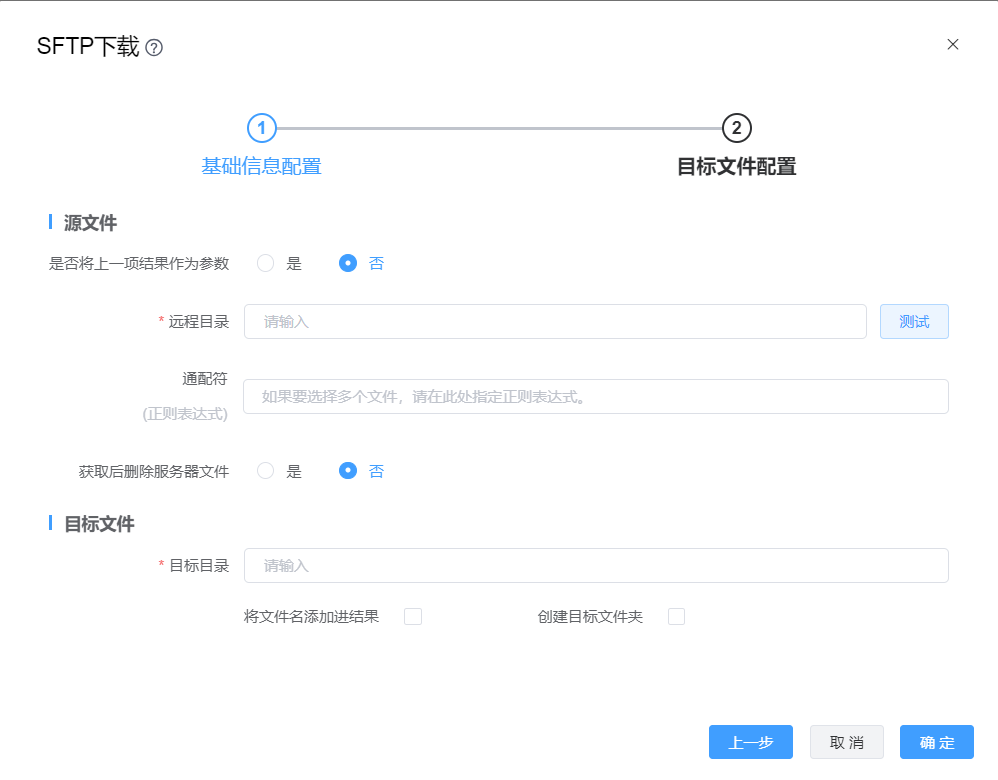The image size is (998, 780).
Task: Click the step 2 circle in the wizard
Action: point(736,128)
